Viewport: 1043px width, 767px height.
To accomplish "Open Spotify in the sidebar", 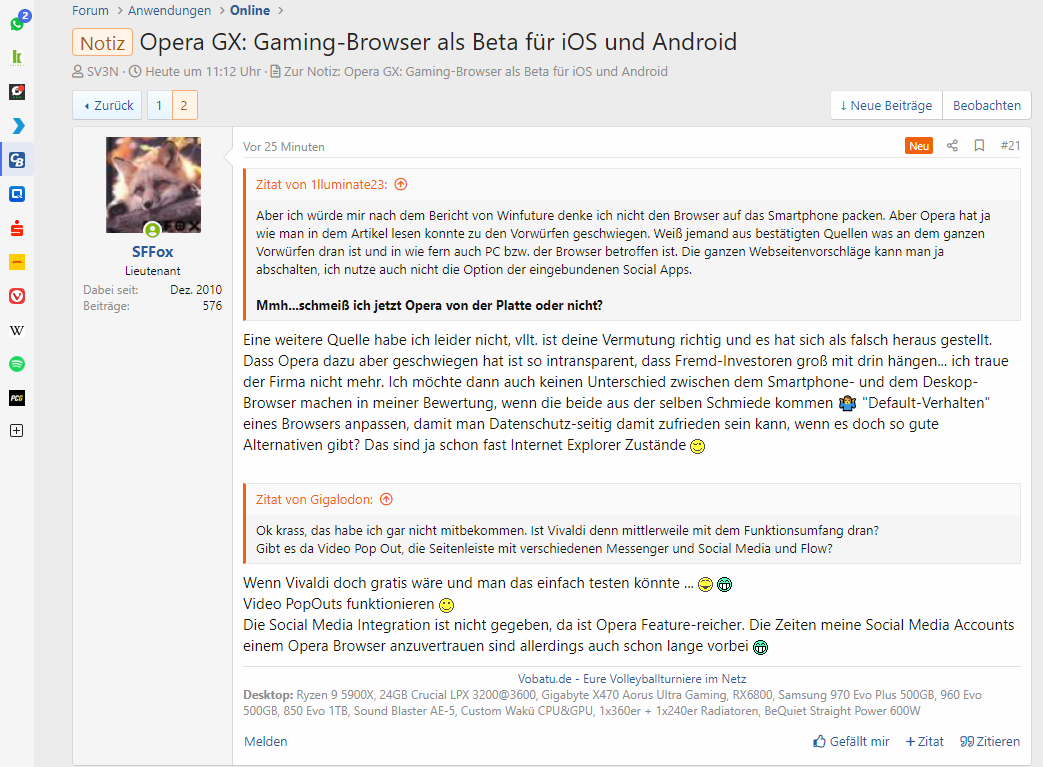I will (x=17, y=364).
